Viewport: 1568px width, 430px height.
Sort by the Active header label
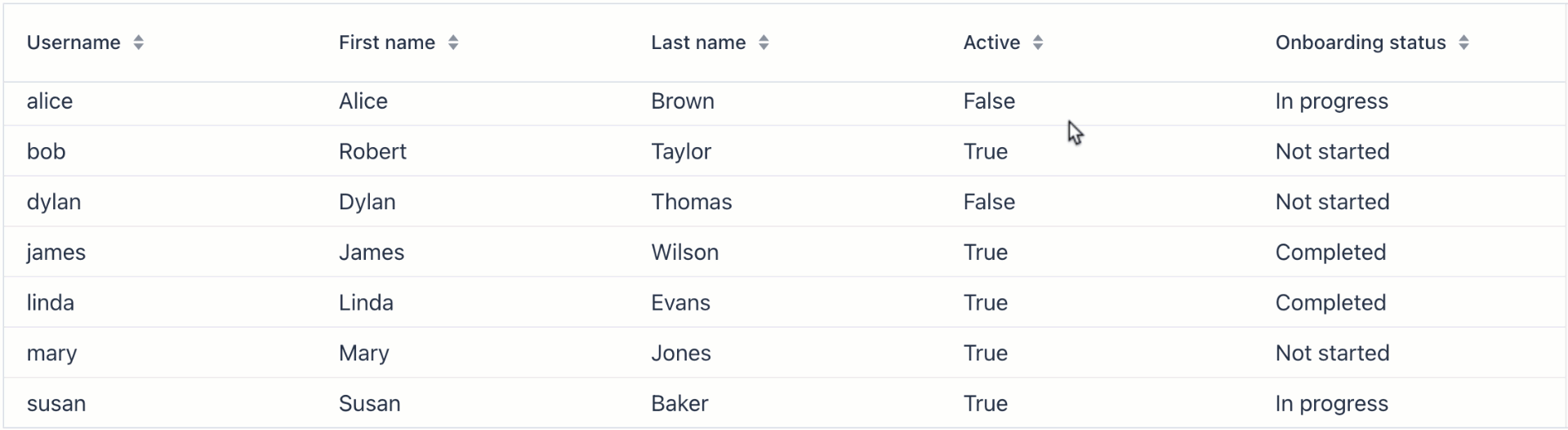click(x=991, y=43)
